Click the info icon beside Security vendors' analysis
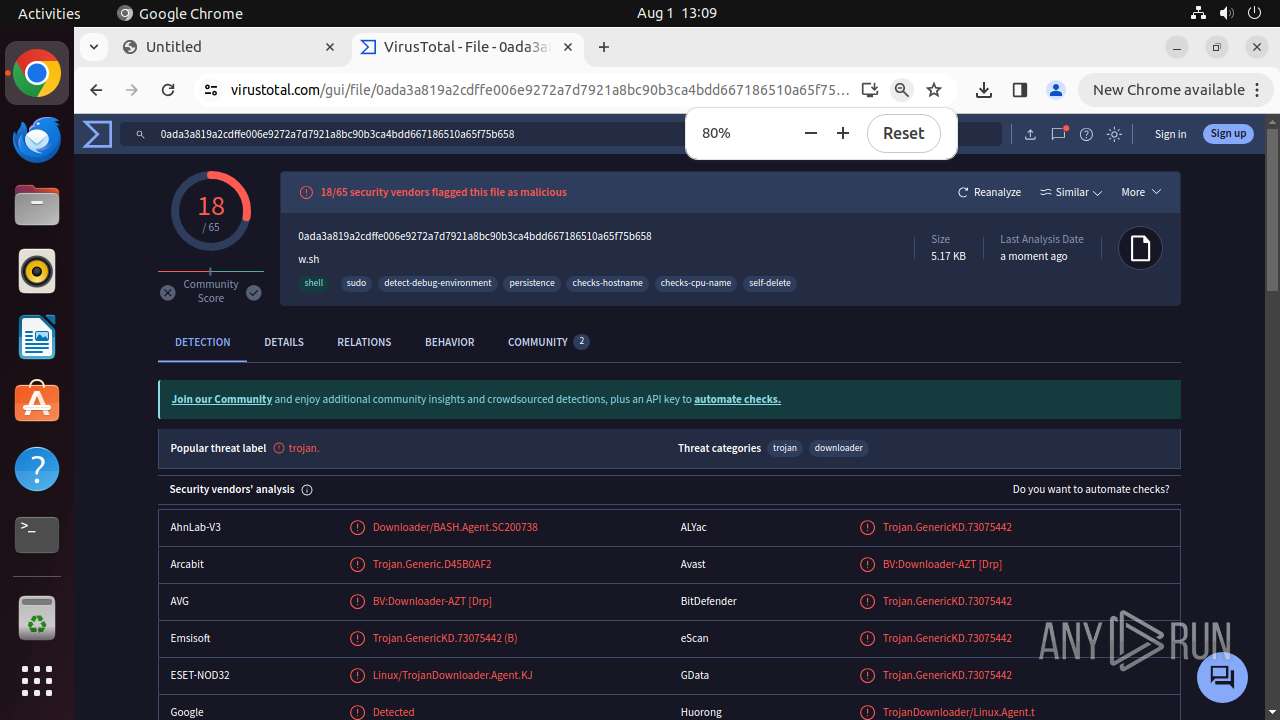Viewport: 1280px width, 720px height. pyautogui.click(x=307, y=490)
